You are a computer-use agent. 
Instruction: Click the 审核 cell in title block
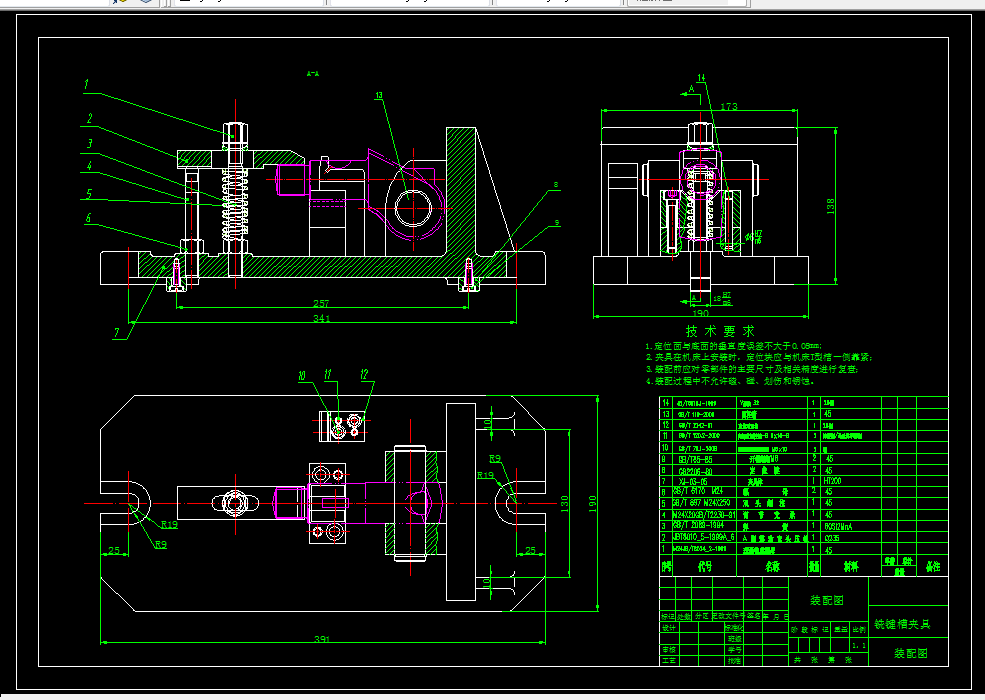[669, 650]
